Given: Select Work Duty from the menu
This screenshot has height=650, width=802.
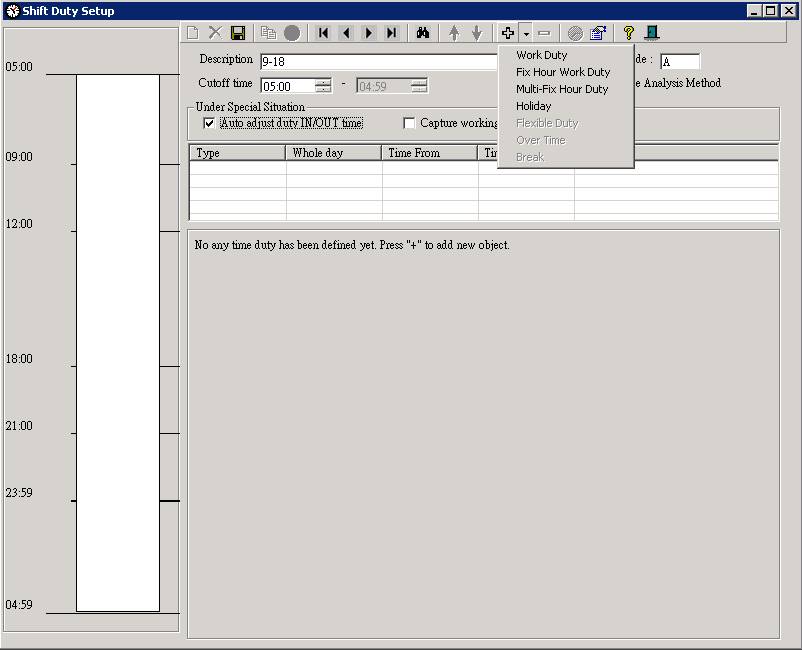Looking at the screenshot, I should [541, 55].
